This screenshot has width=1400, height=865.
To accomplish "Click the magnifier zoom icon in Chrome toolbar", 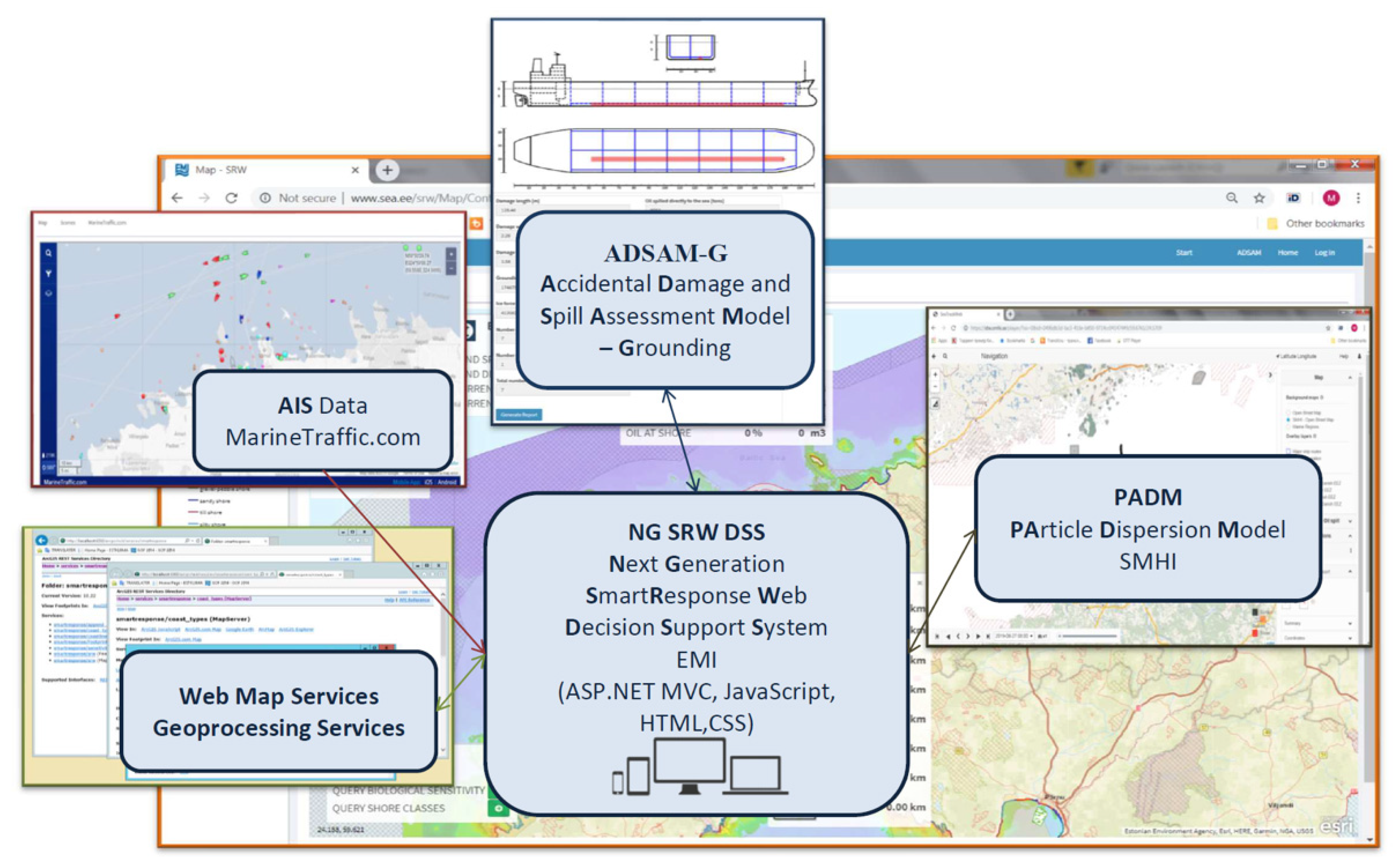I will point(1232,198).
